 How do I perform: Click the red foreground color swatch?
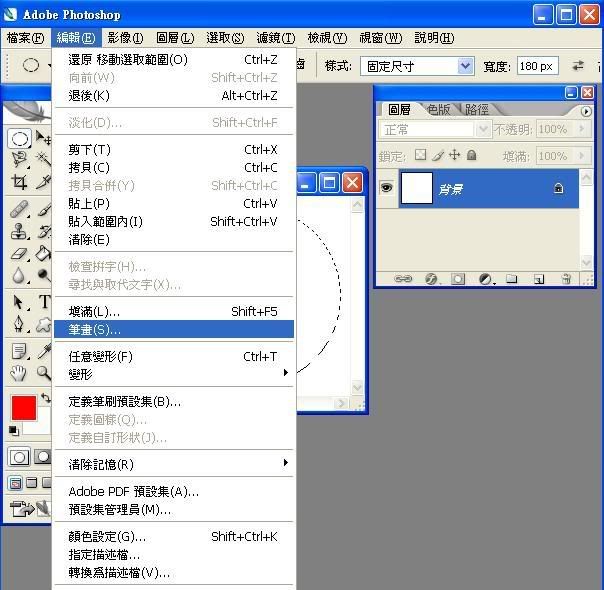[24, 407]
